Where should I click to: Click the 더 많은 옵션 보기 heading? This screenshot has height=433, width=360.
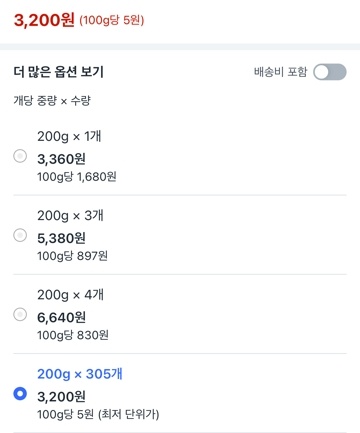point(59,72)
